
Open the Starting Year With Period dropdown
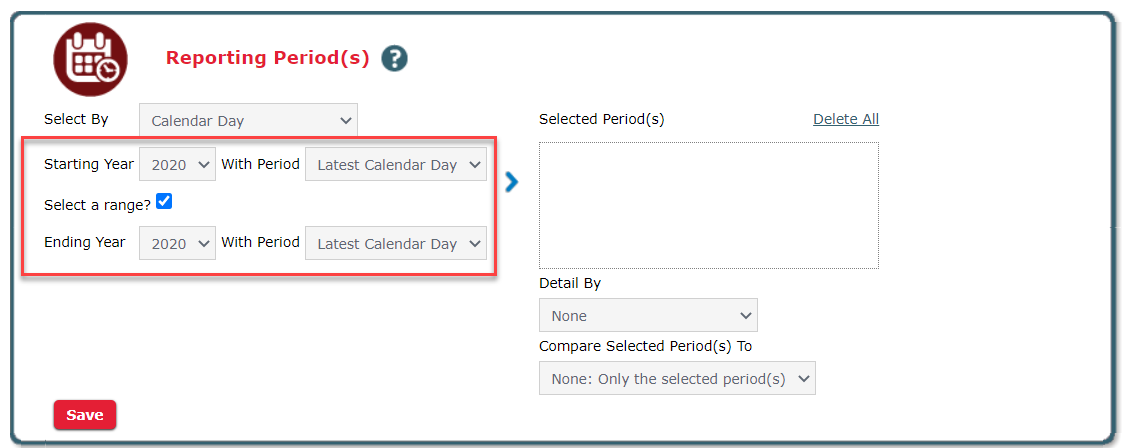point(396,165)
